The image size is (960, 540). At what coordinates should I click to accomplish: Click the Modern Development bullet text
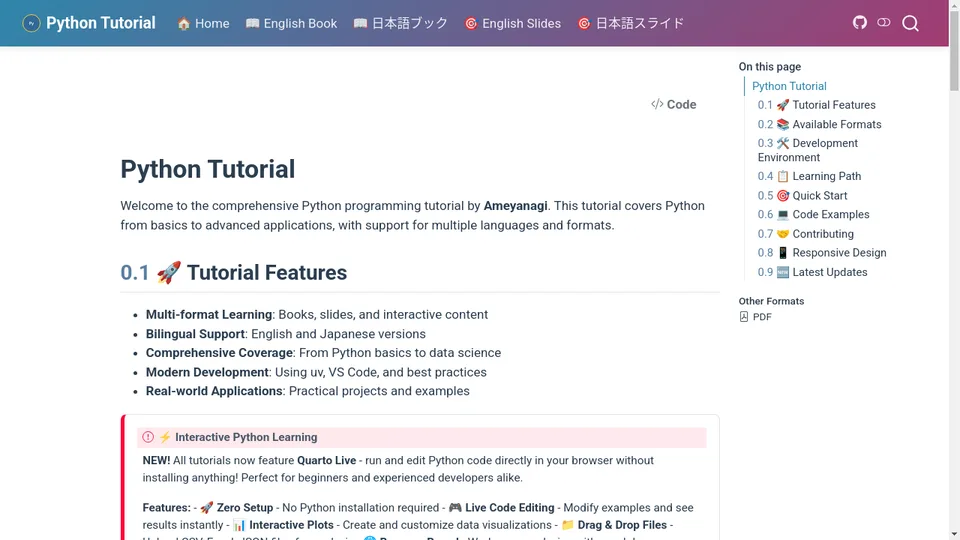pyautogui.click(x=316, y=372)
